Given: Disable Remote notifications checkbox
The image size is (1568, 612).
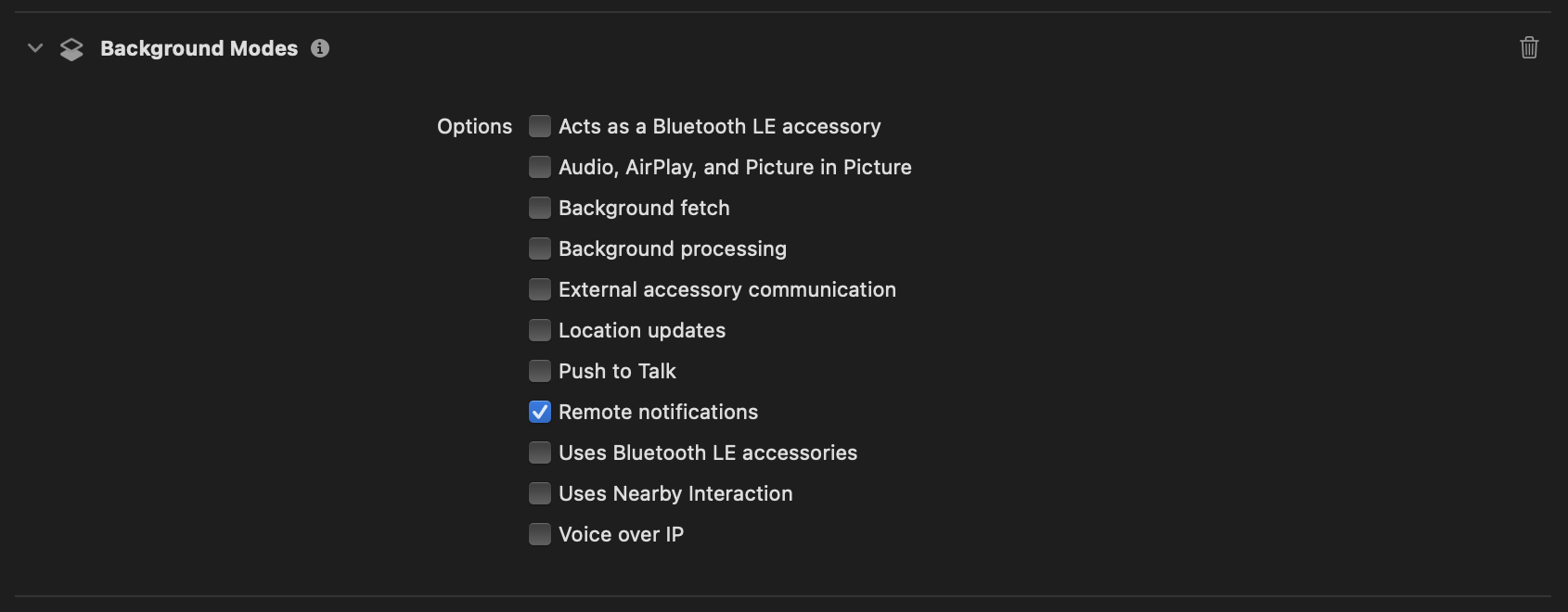Looking at the screenshot, I should (540, 412).
